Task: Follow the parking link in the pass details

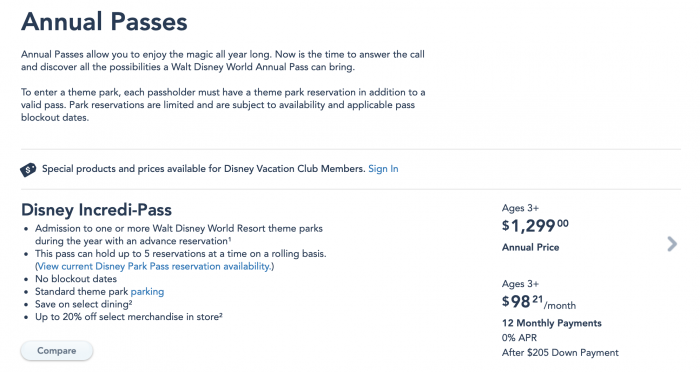Action: click(147, 292)
